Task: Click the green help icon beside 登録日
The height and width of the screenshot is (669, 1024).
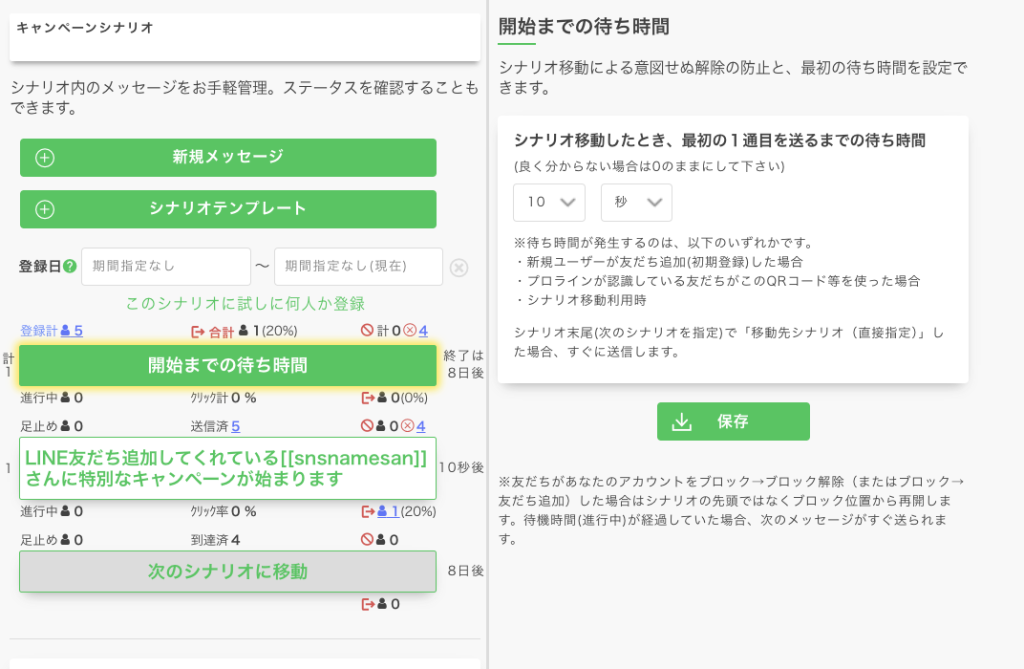Action: (70, 267)
